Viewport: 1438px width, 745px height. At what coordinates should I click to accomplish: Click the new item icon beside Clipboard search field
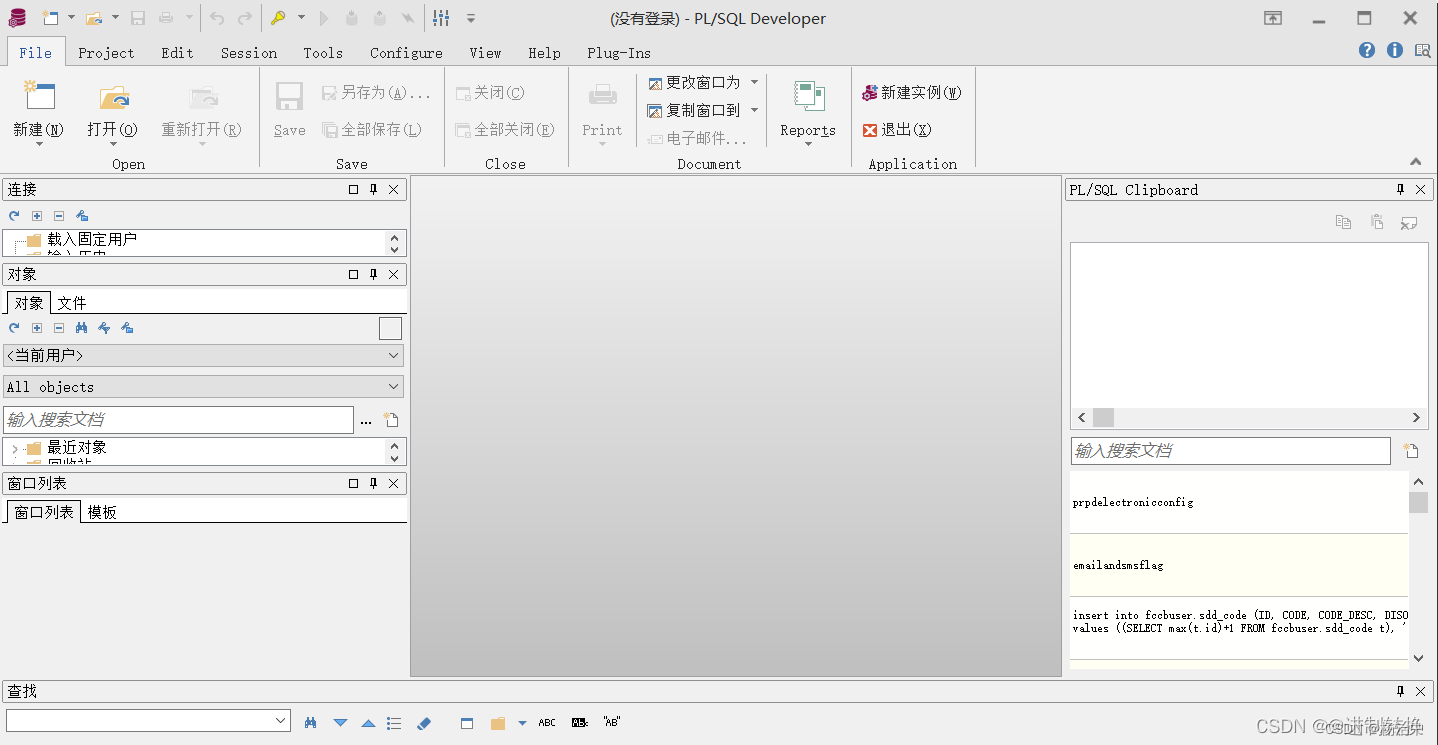coord(1411,451)
